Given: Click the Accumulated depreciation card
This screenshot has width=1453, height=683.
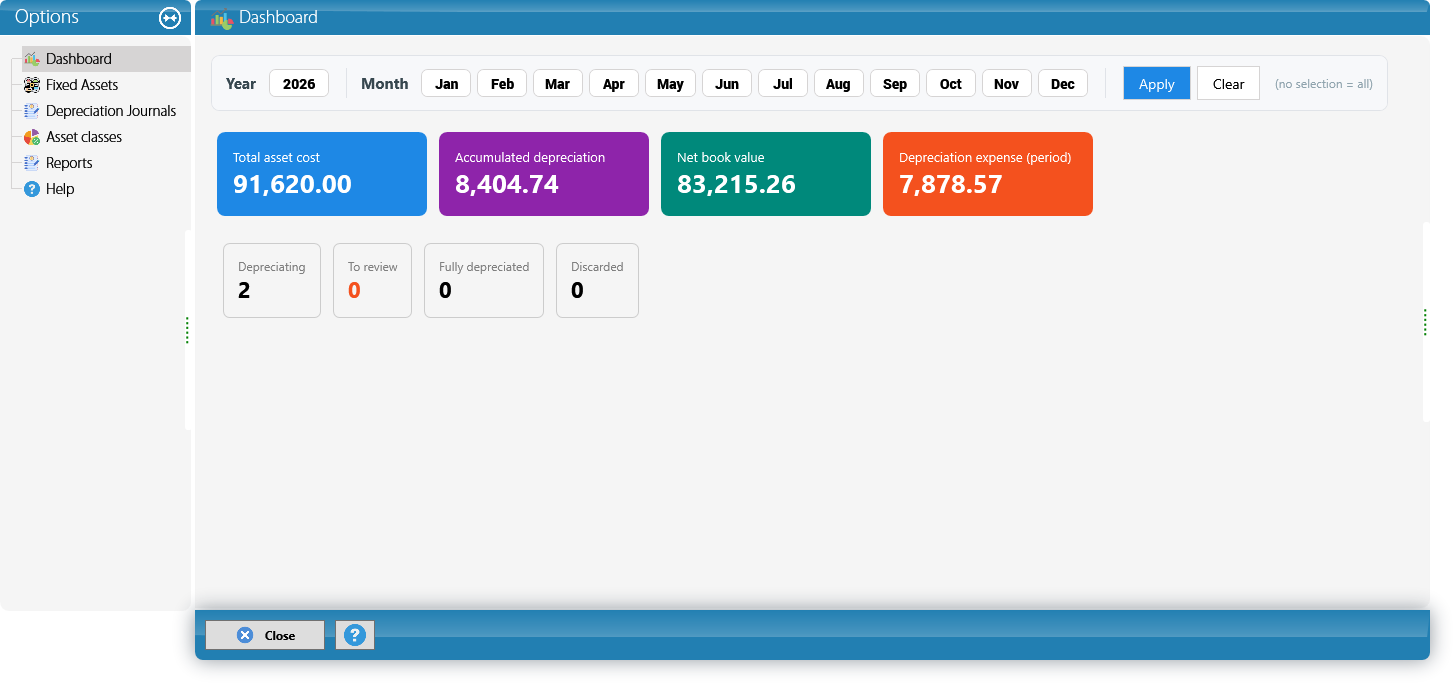Looking at the screenshot, I should (x=544, y=174).
